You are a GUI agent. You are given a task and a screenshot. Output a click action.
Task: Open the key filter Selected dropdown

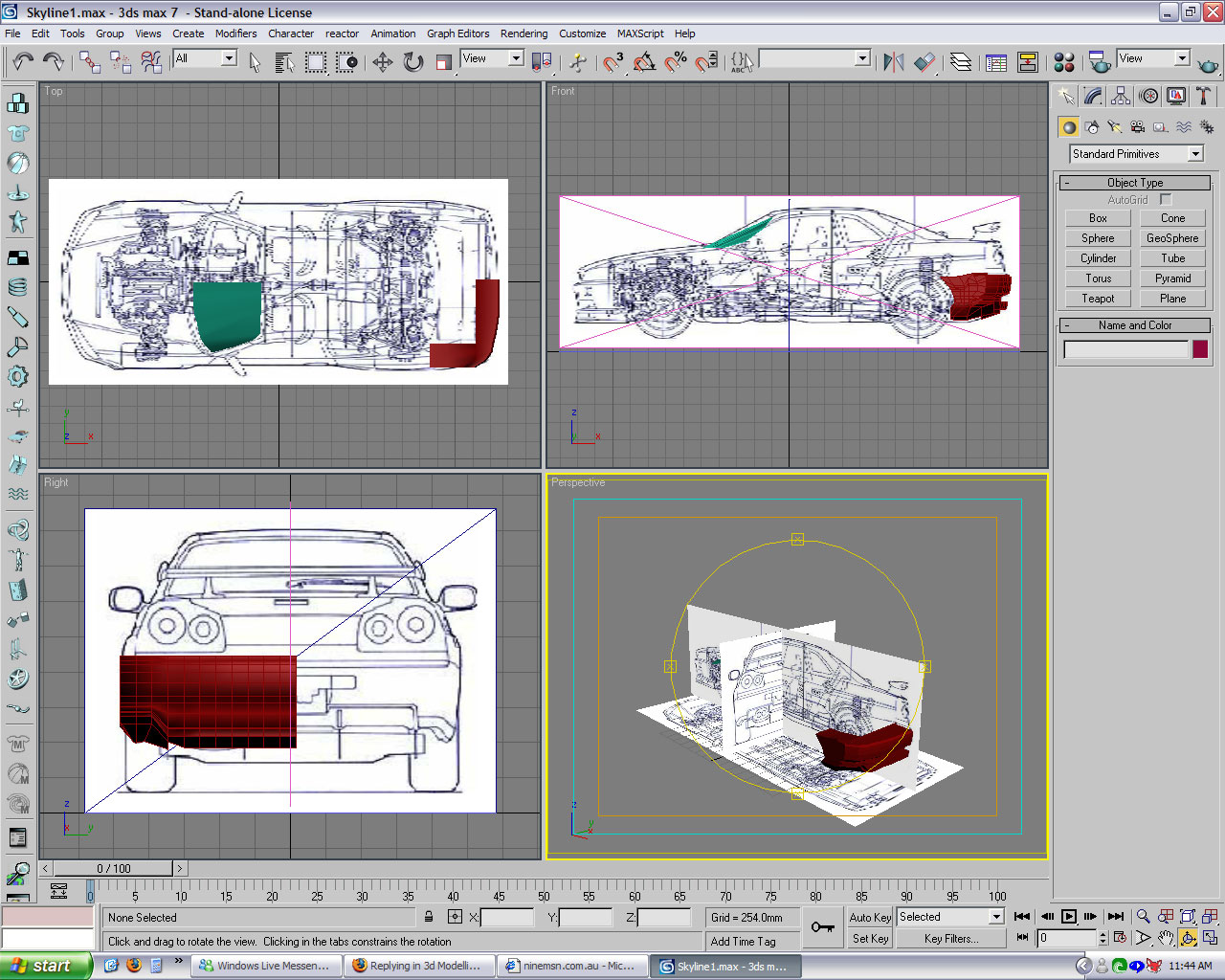(996, 917)
